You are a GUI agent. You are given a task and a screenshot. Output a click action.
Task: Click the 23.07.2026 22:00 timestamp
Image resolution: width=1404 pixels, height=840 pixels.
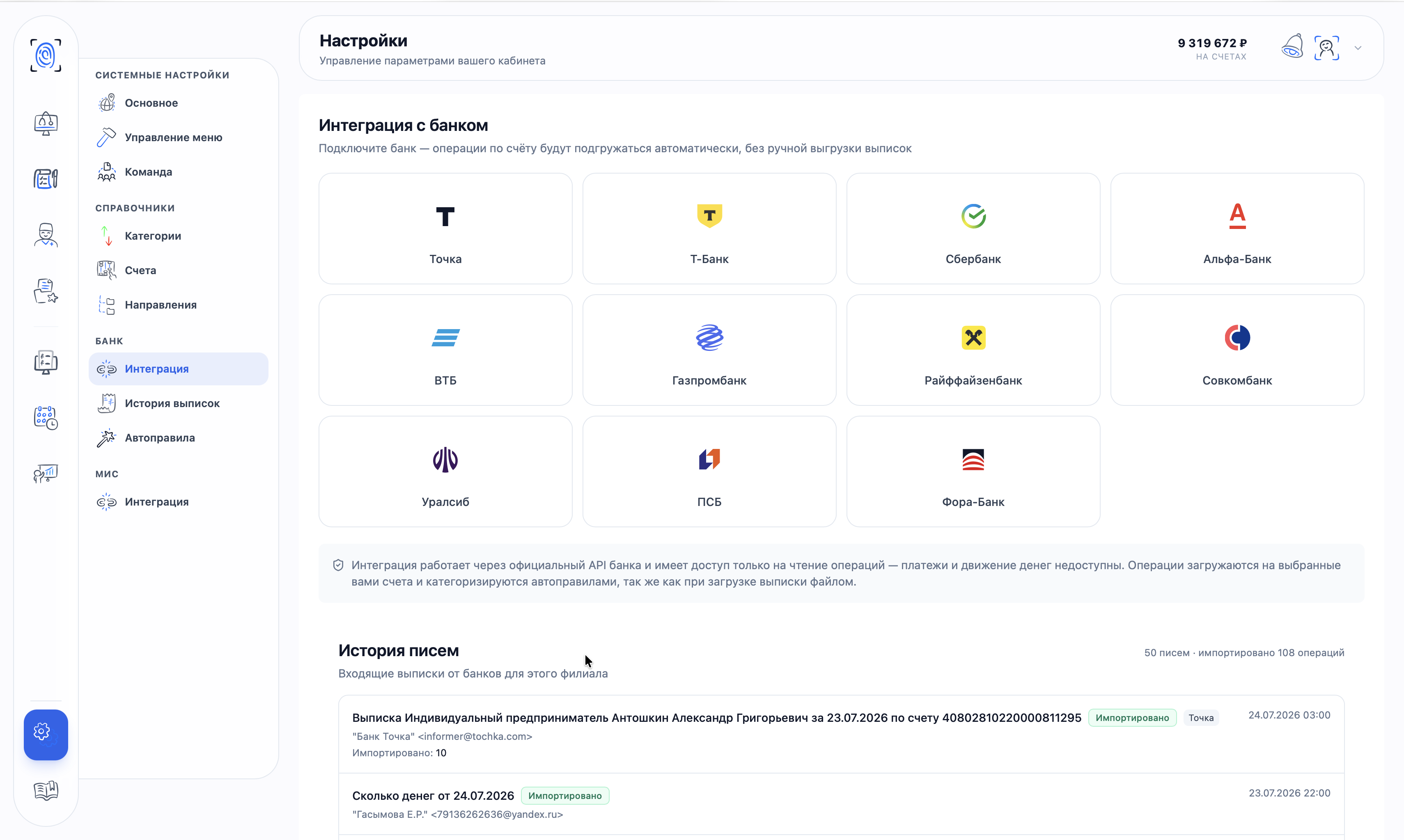click(1289, 794)
